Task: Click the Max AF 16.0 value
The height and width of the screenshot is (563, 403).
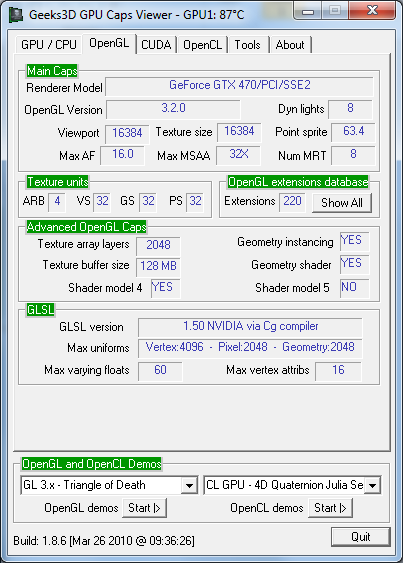Action: coord(122,155)
